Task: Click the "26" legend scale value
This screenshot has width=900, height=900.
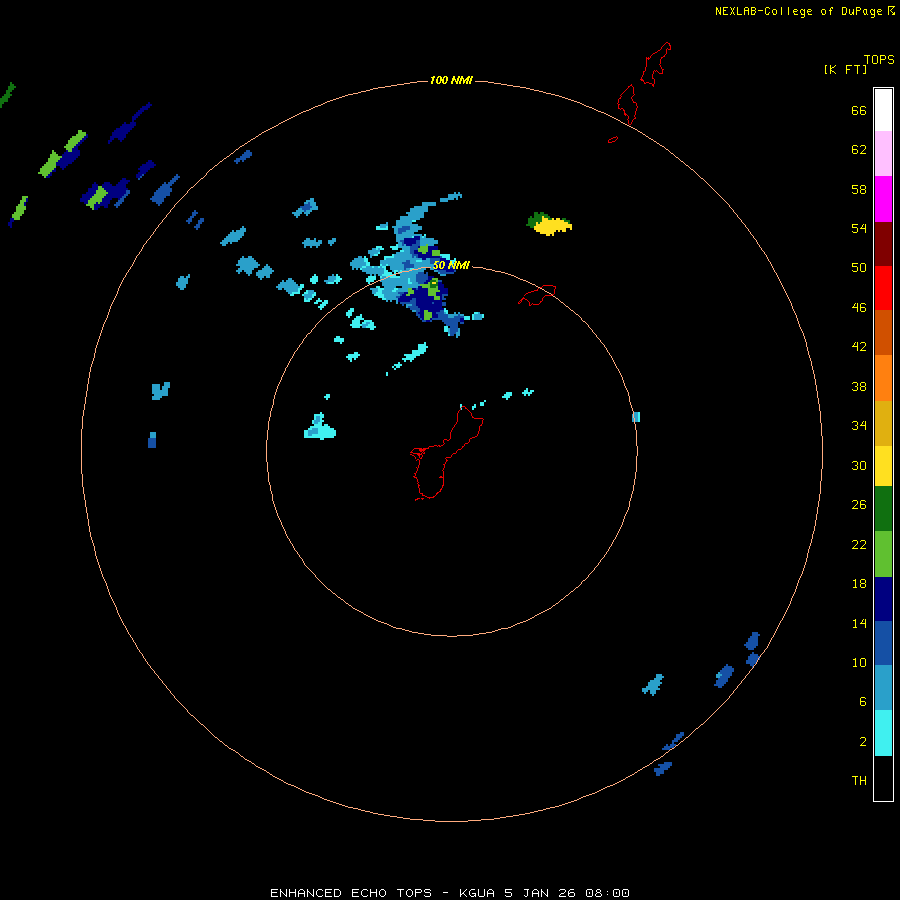Action: coord(859,505)
